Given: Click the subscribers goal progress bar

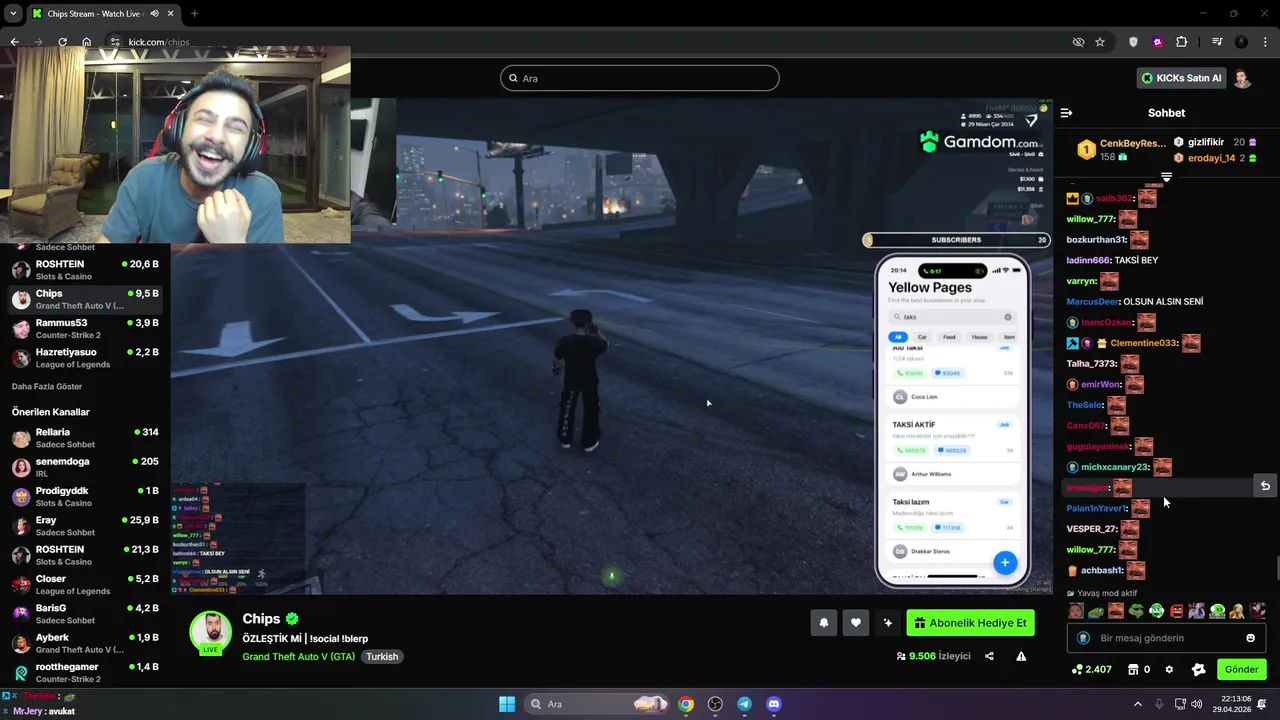Looking at the screenshot, I should click(x=956, y=240).
